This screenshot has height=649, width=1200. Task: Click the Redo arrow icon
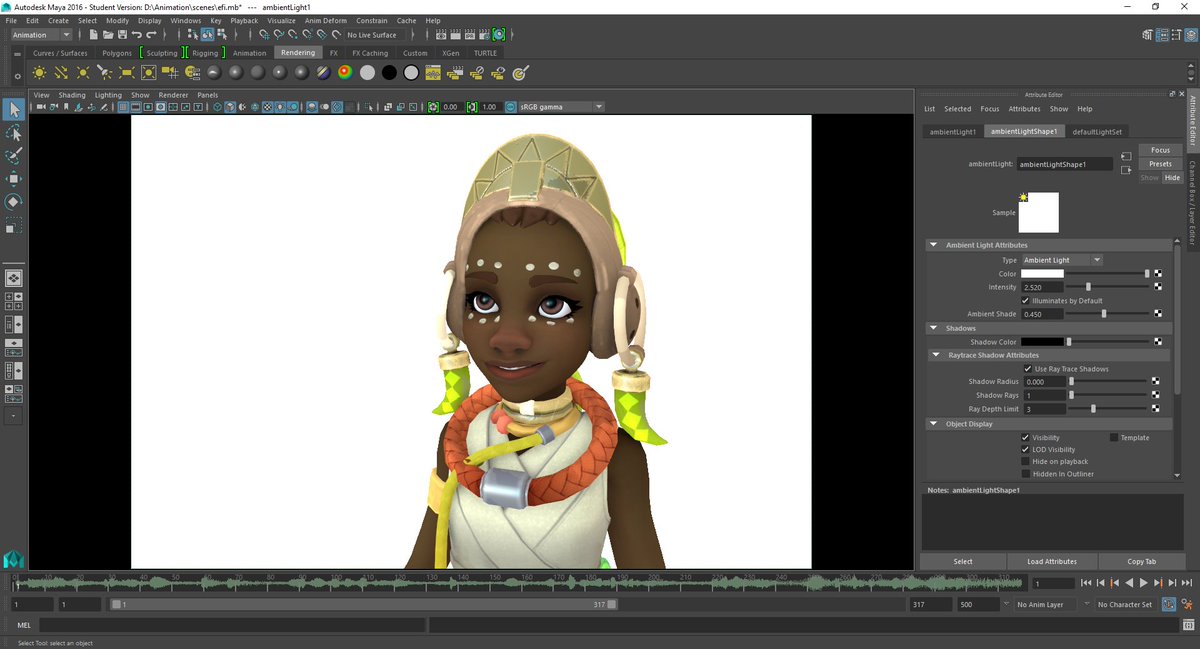click(x=152, y=35)
